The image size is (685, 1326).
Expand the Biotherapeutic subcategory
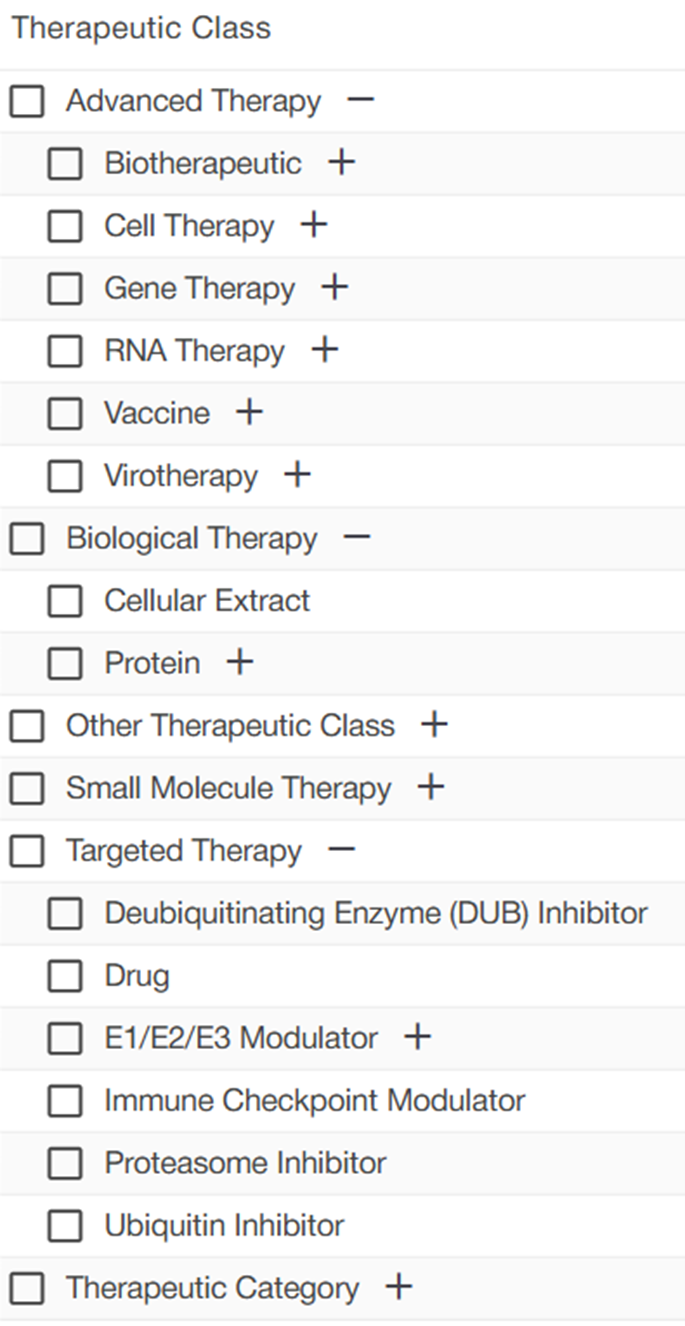tap(342, 162)
